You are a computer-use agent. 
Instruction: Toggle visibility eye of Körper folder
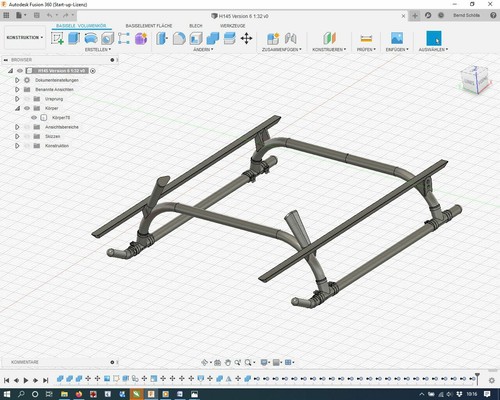point(27,108)
